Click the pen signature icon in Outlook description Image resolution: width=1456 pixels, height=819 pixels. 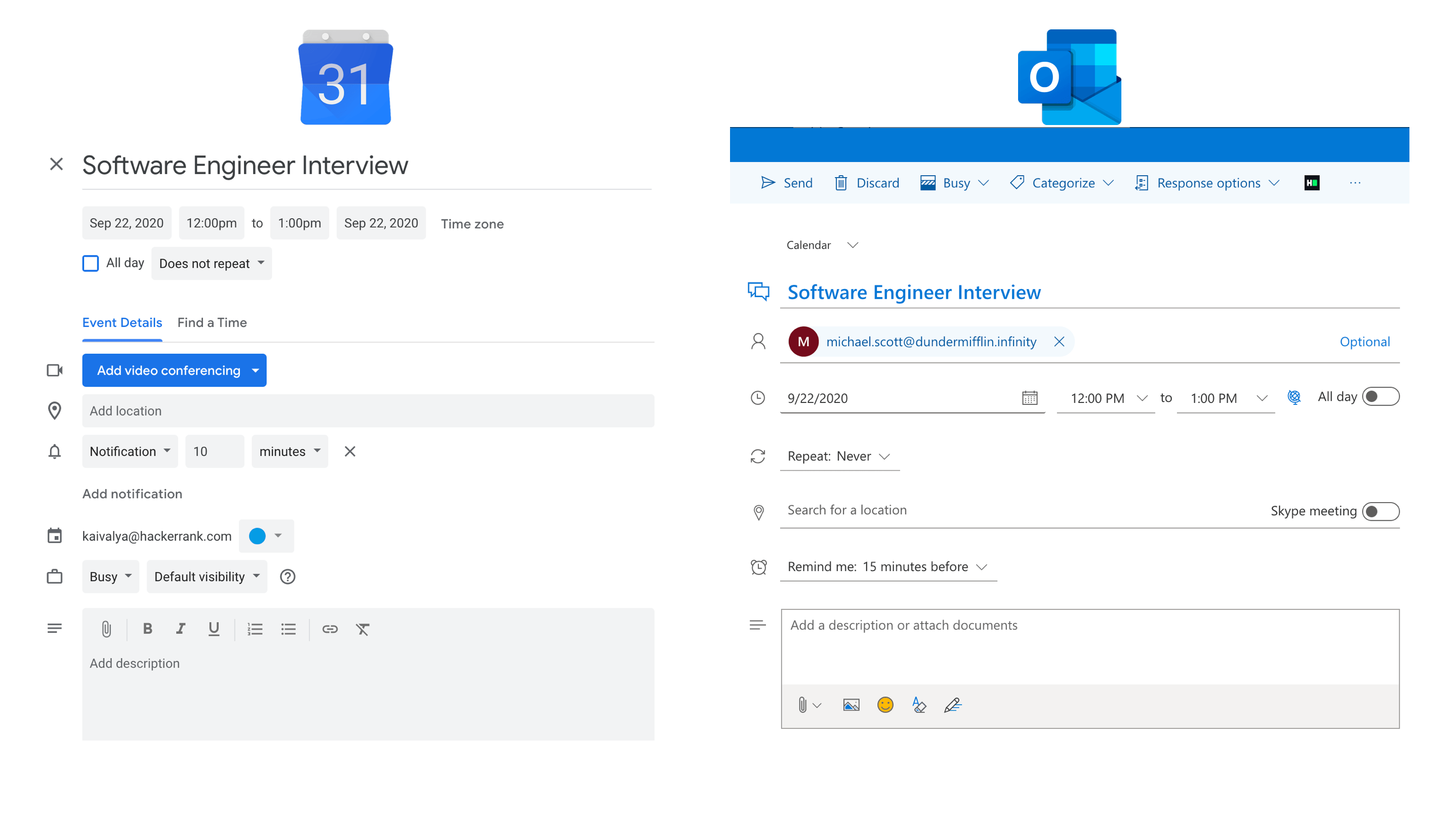[x=952, y=705]
